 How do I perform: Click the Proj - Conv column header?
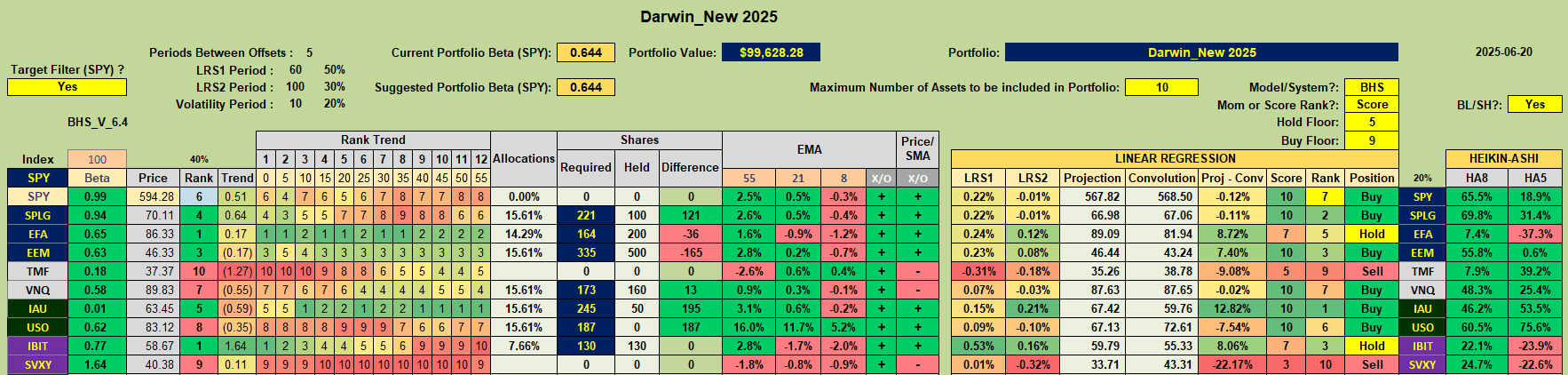tap(1231, 178)
